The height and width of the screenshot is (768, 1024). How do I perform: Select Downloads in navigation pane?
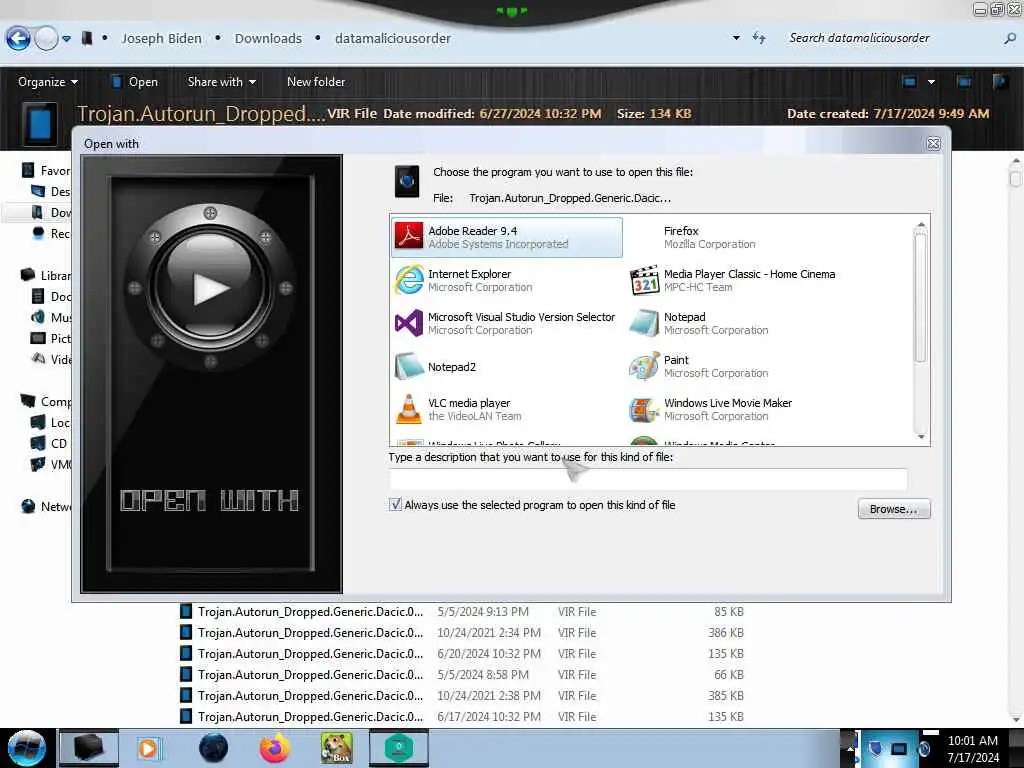pyautogui.click(x=51, y=212)
